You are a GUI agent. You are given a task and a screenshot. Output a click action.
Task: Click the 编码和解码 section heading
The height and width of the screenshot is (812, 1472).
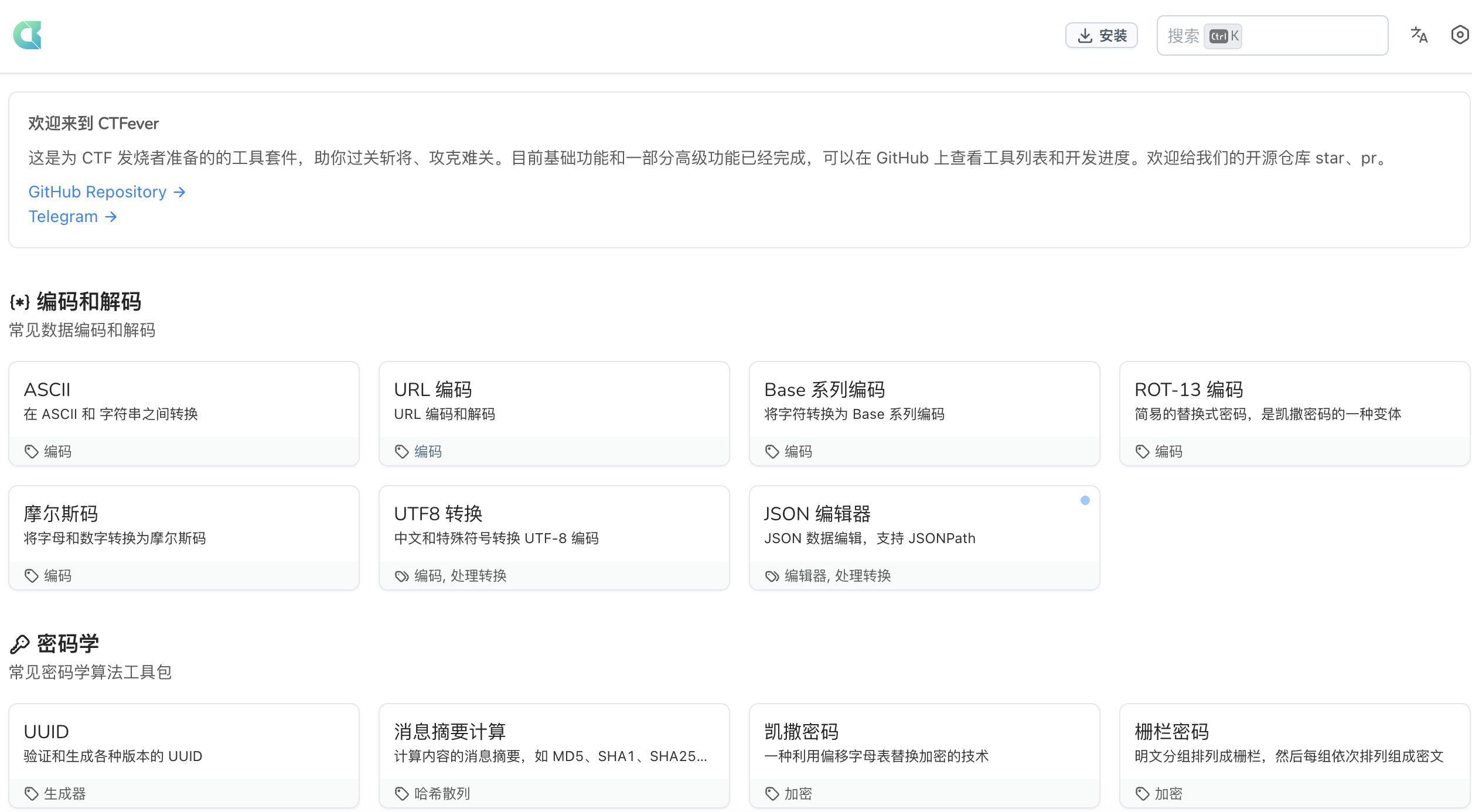click(89, 302)
